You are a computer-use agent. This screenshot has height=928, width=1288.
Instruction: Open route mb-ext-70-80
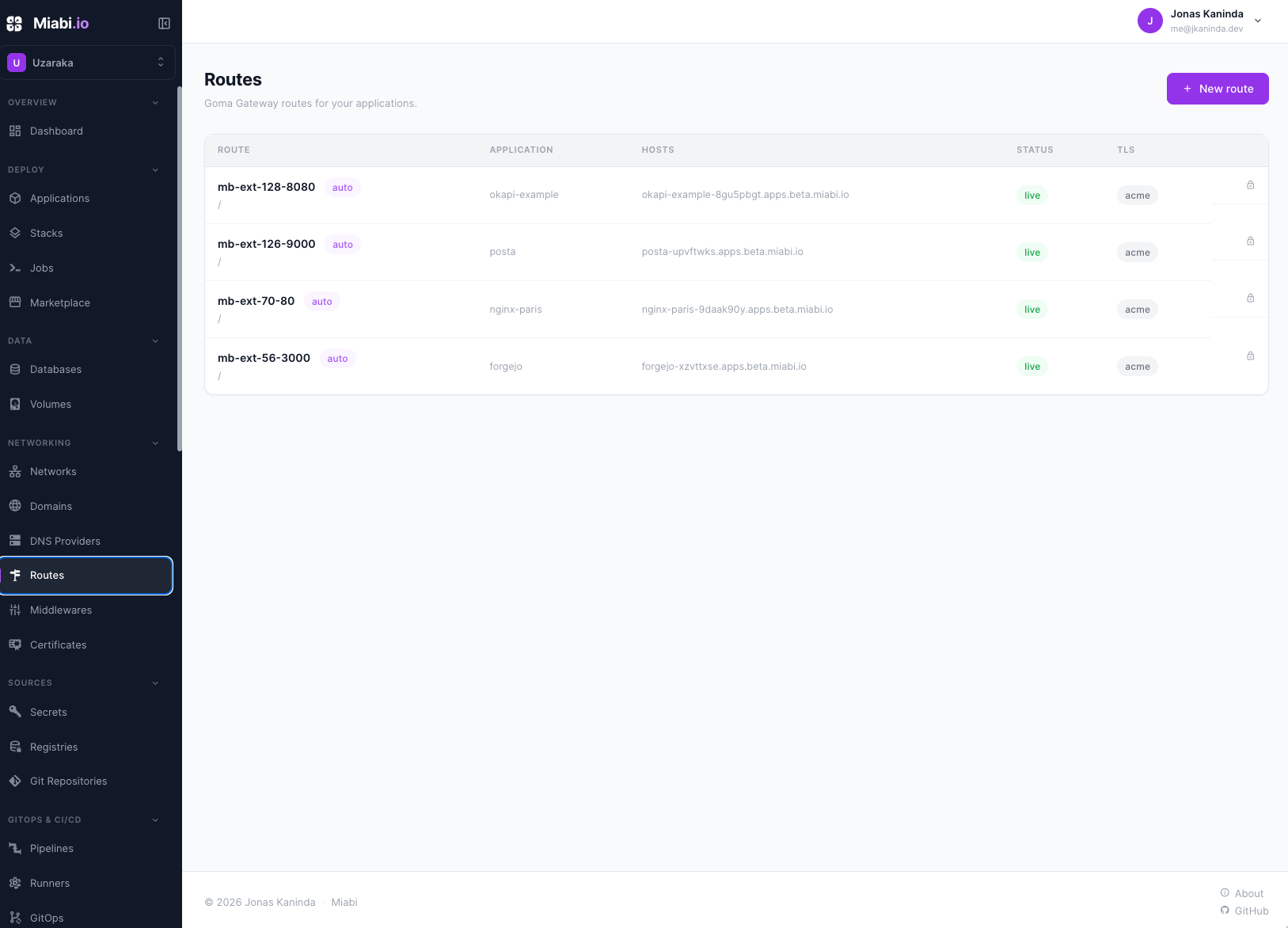256,301
